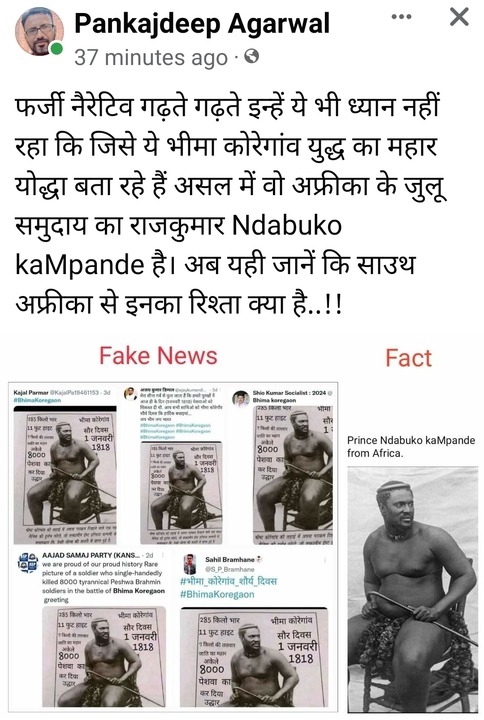Click the Fact red heading

[409, 358]
